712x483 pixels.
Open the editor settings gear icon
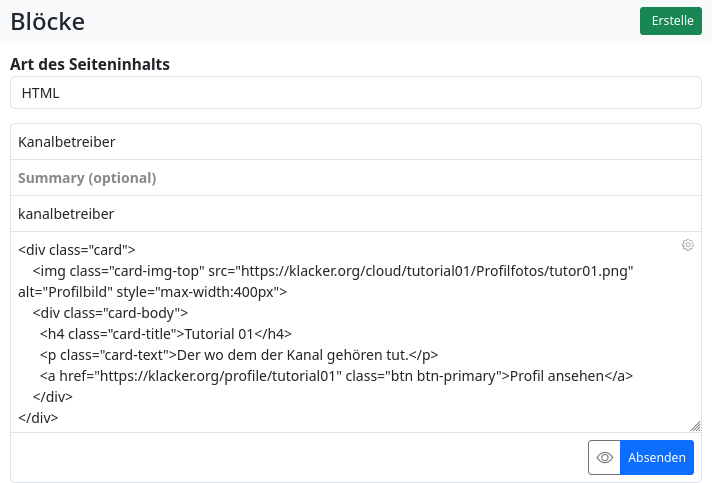pos(687,245)
